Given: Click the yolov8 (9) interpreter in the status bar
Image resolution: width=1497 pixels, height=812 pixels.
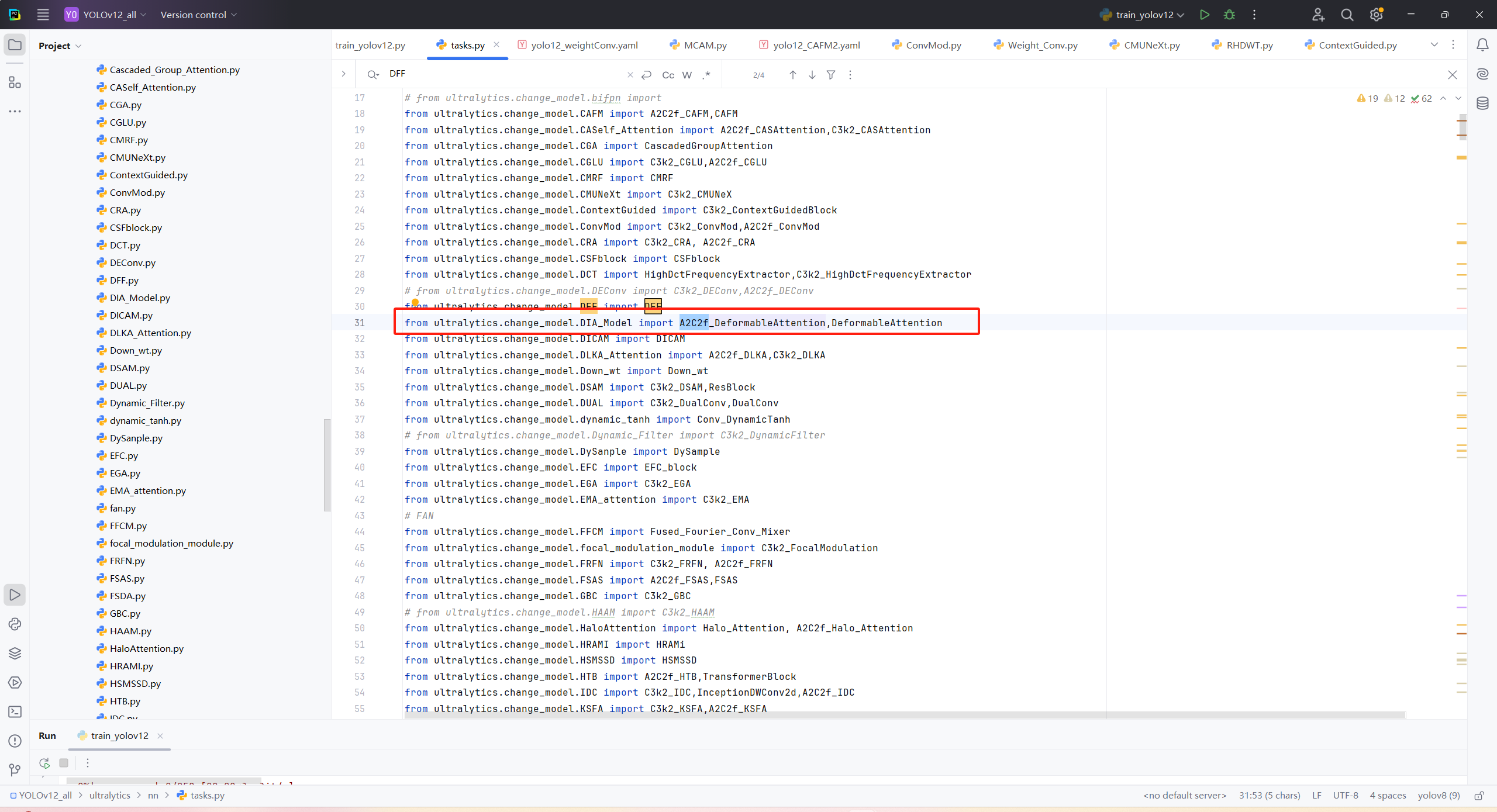Looking at the screenshot, I should tap(1439, 795).
